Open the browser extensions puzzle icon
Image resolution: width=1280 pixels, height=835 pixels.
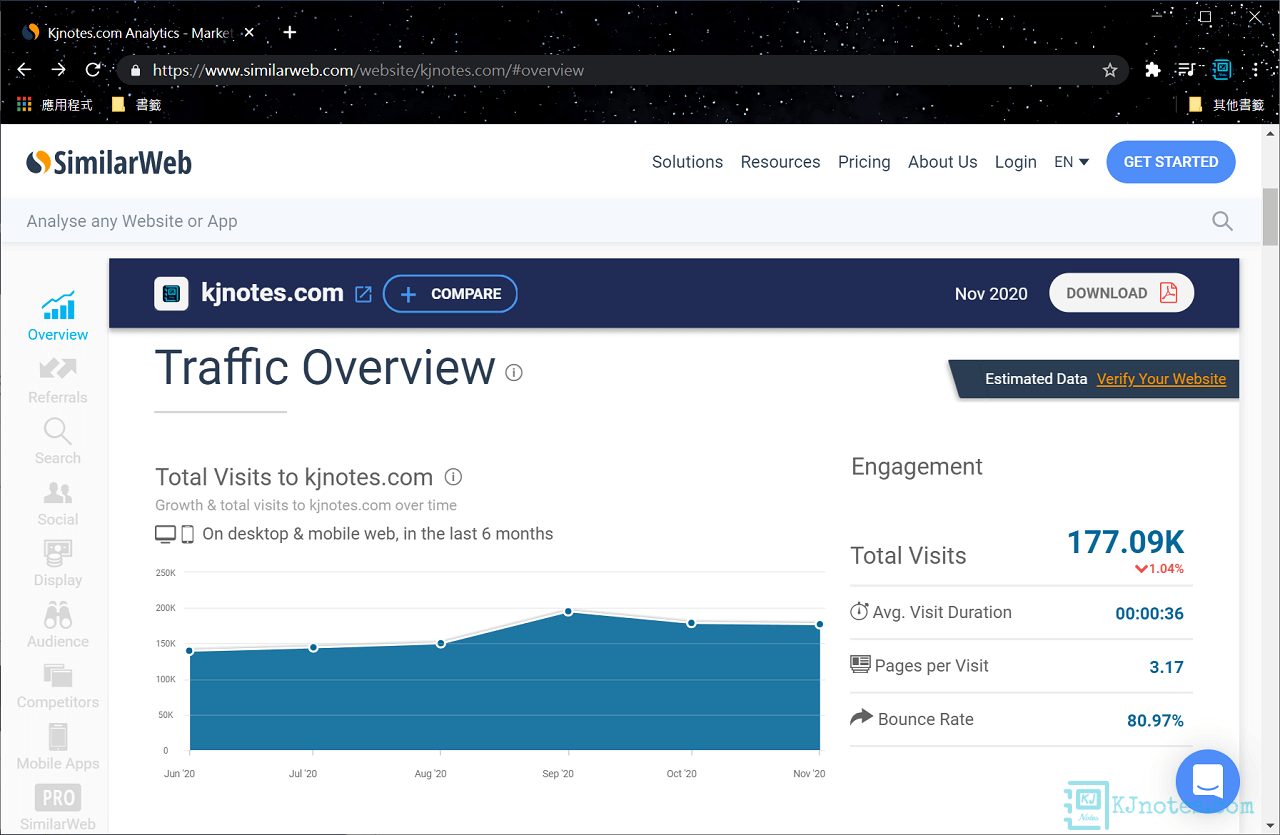click(1152, 70)
